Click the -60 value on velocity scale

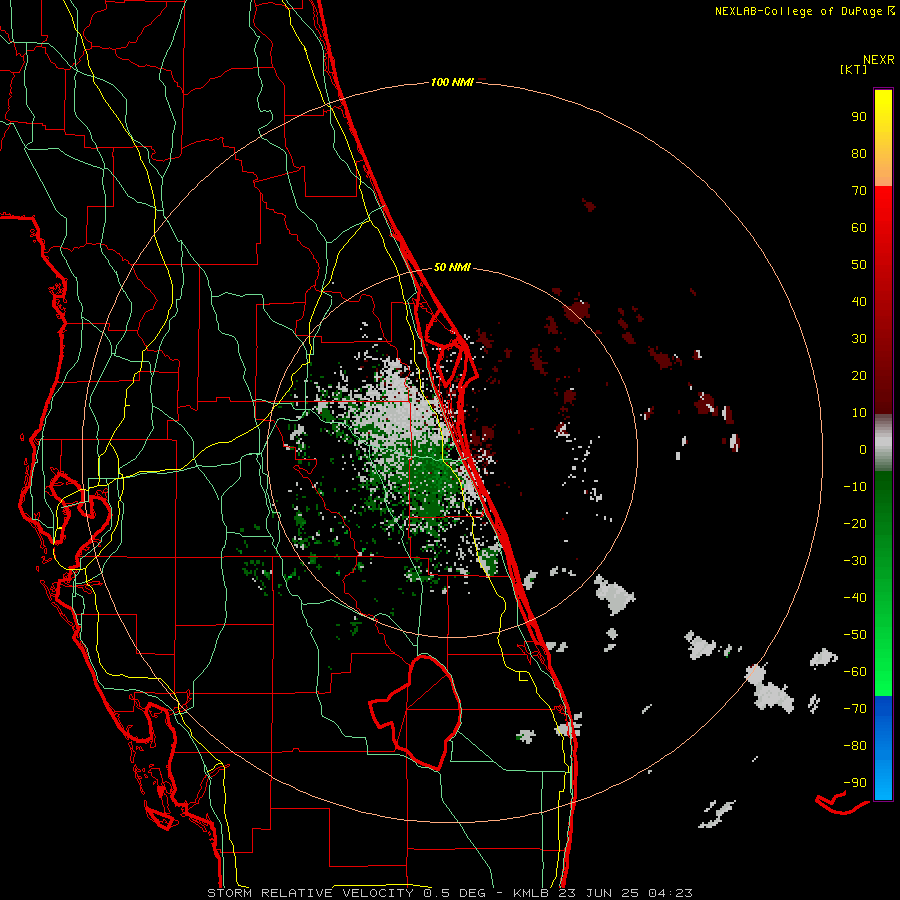pyautogui.click(x=855, y=672)
